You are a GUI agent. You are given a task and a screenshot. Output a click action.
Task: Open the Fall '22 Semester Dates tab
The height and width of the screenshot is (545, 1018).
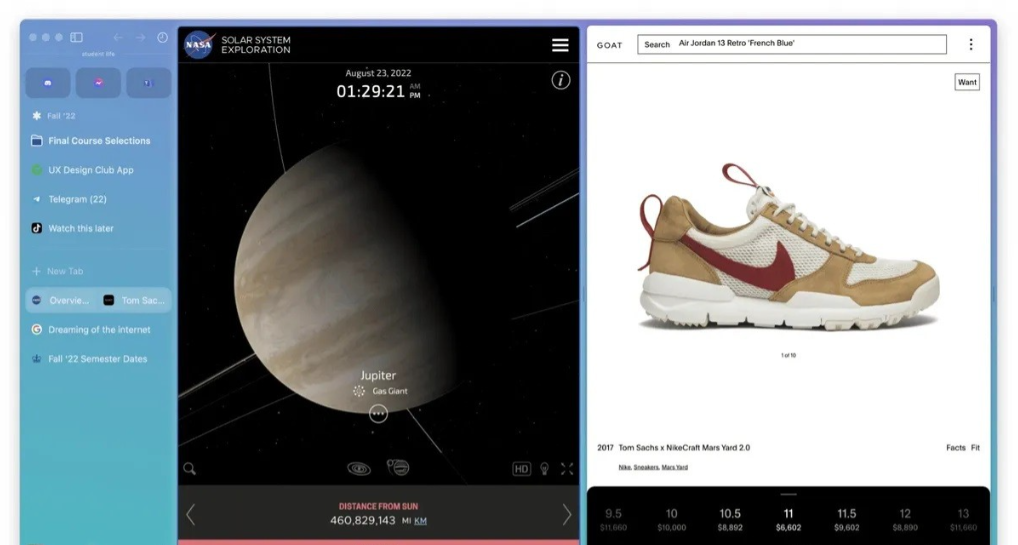pyautogui.click(x=99, y=359)
